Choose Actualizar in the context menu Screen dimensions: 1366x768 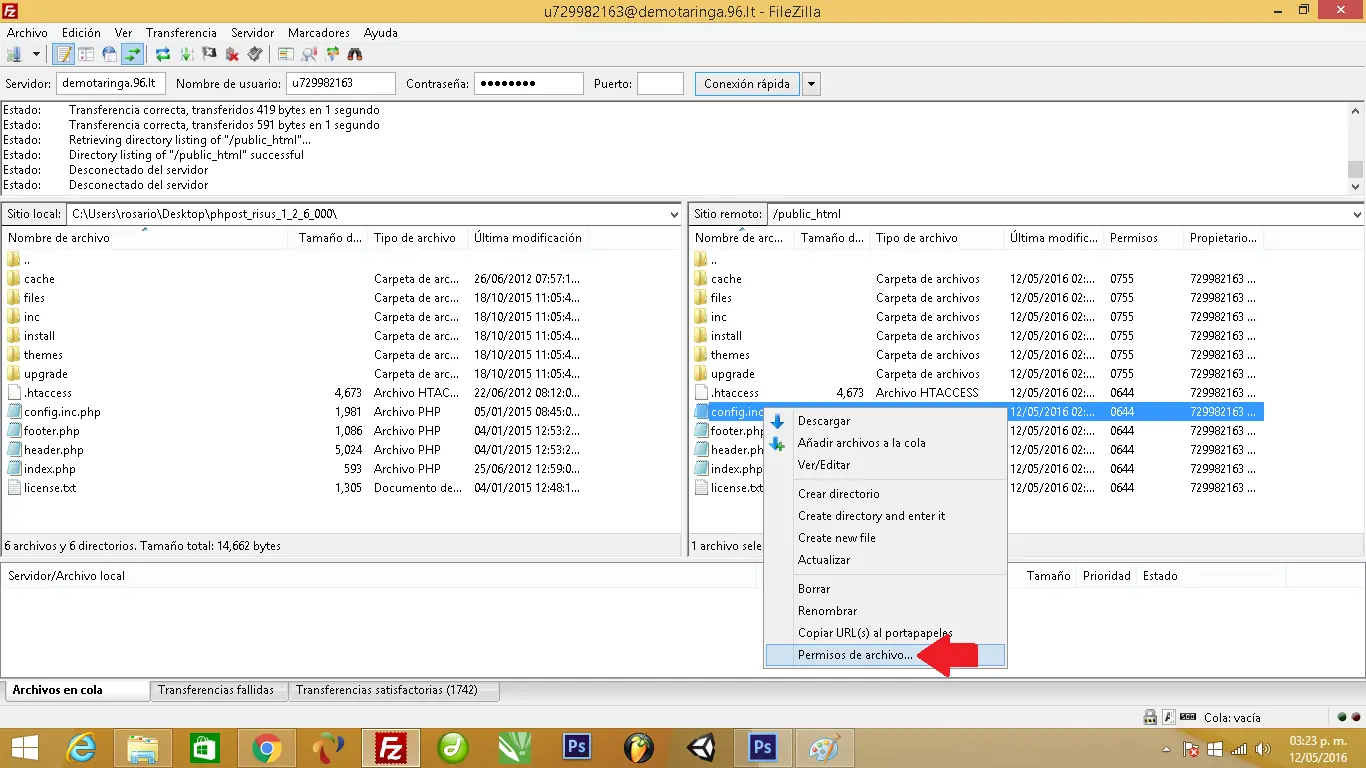[824, 560]
